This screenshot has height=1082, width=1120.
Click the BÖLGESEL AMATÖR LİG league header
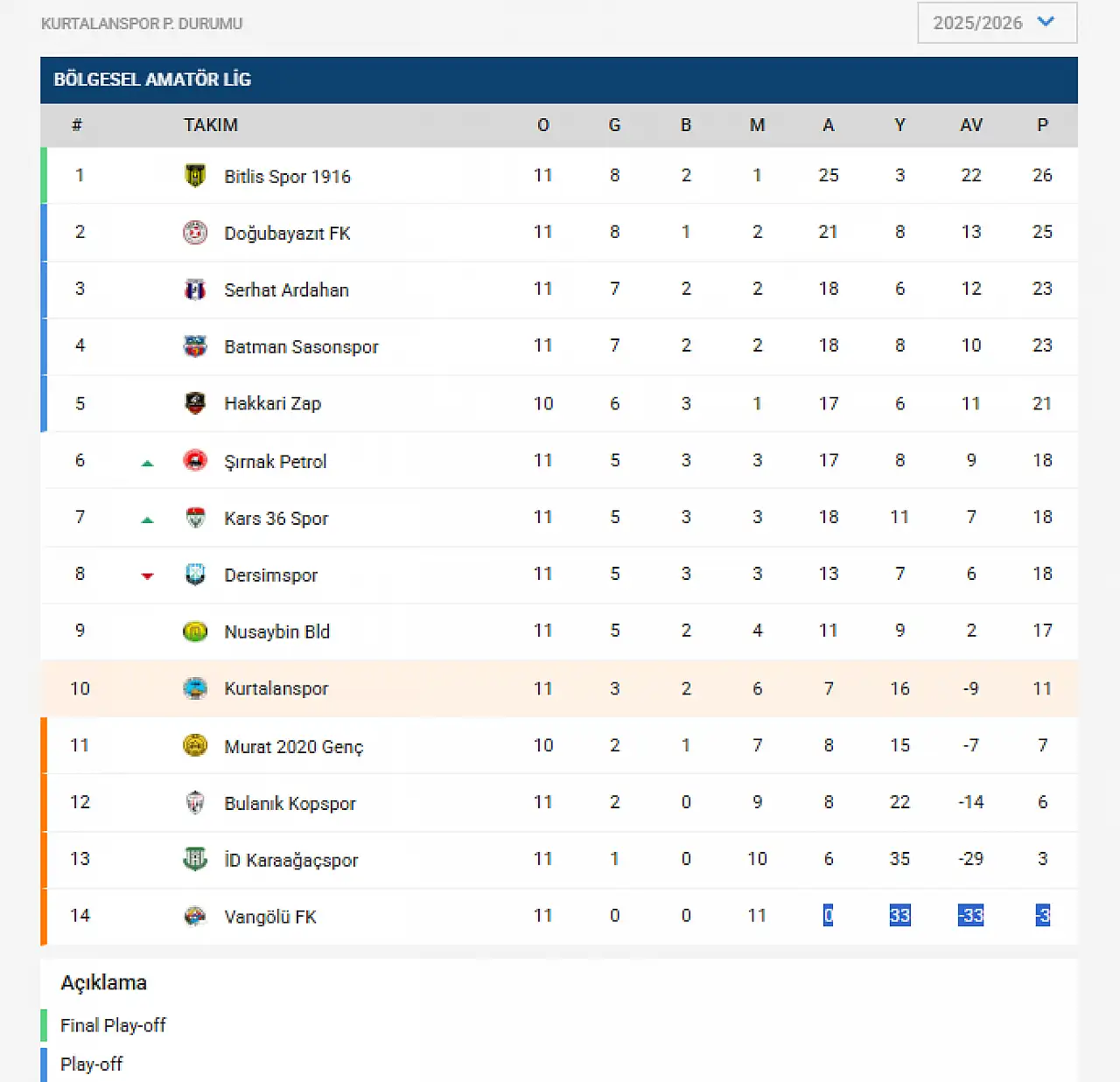click(152, 80)
